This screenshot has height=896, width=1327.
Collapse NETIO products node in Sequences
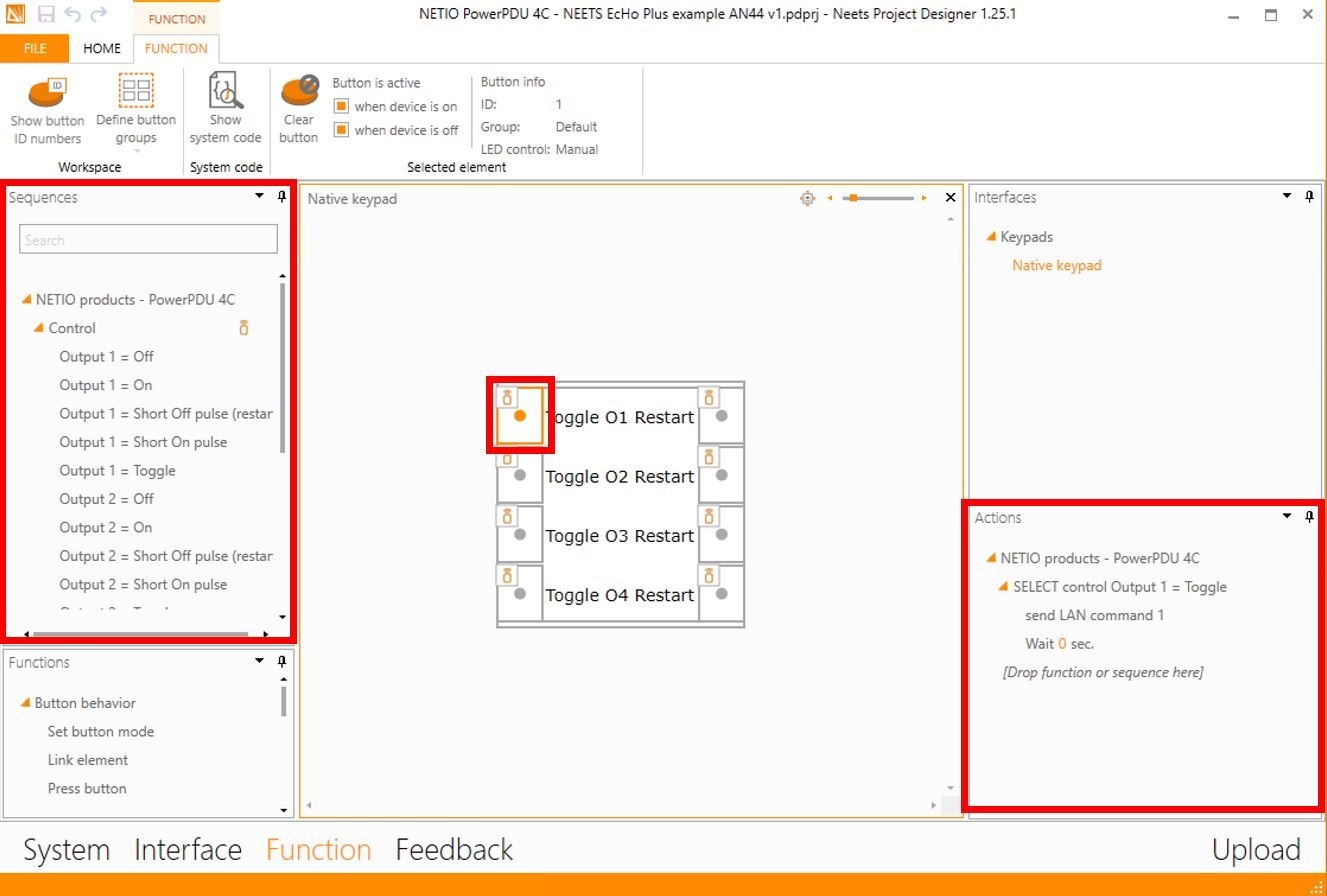point(27,299)
